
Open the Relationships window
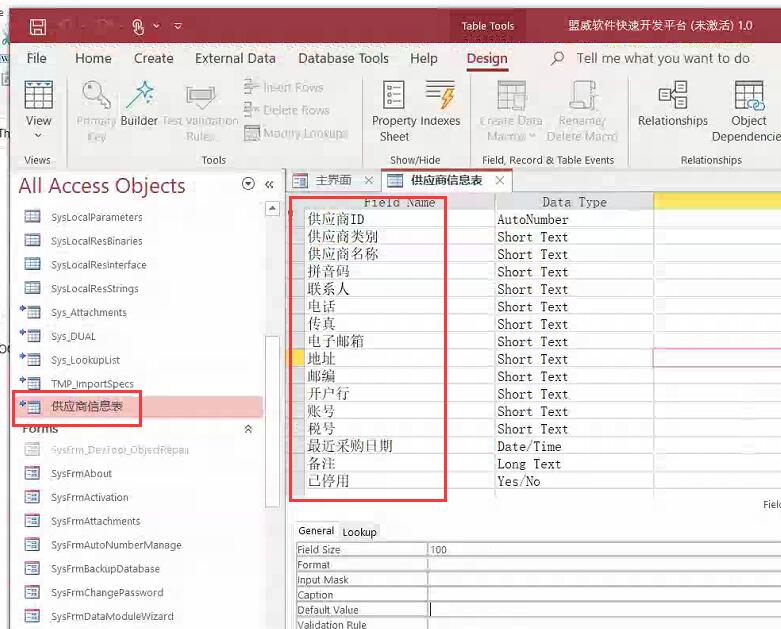click(x=673, y=103)
